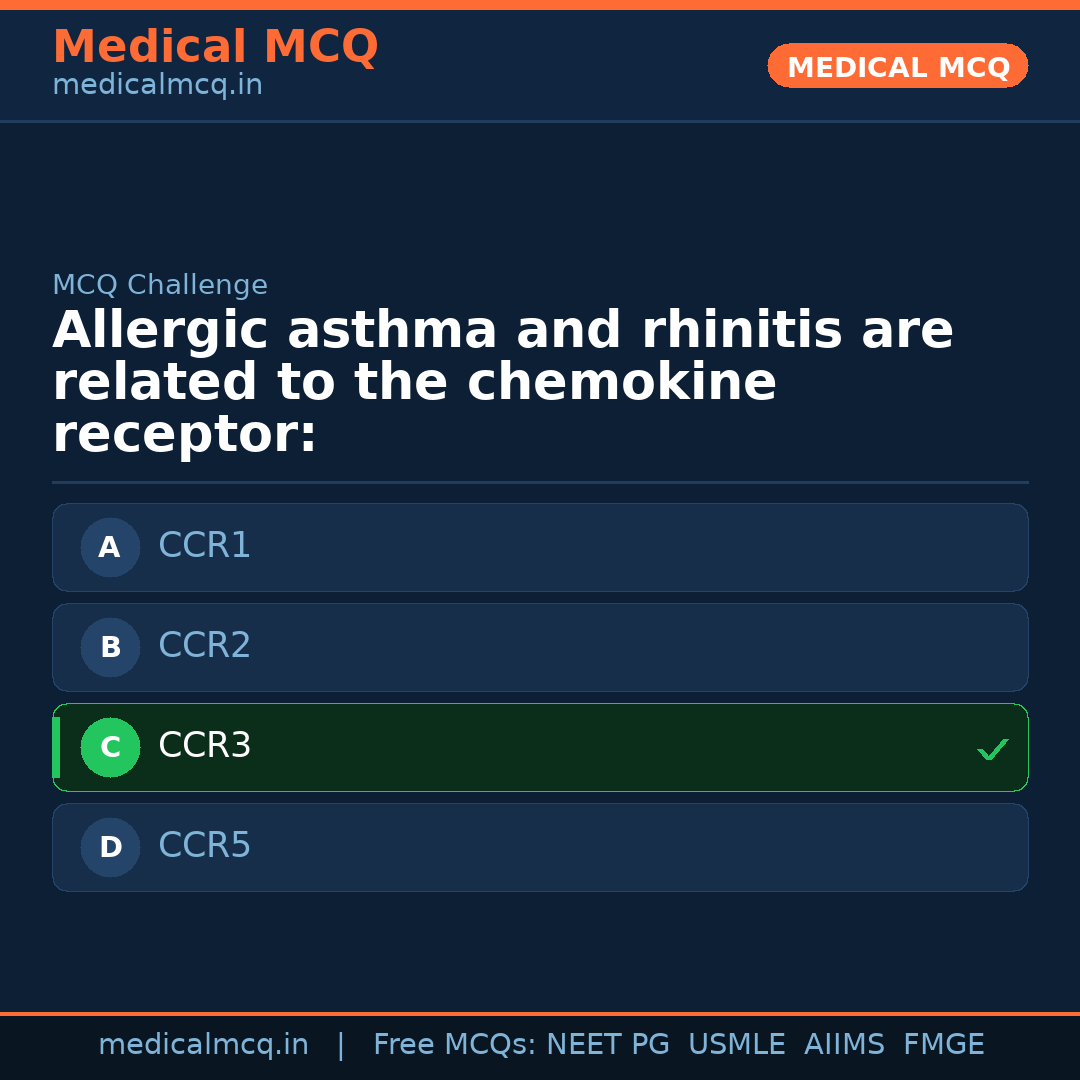Select the CCR5 answer text
This screenshot has height=1080, width=1080.
tap(204, 846)
